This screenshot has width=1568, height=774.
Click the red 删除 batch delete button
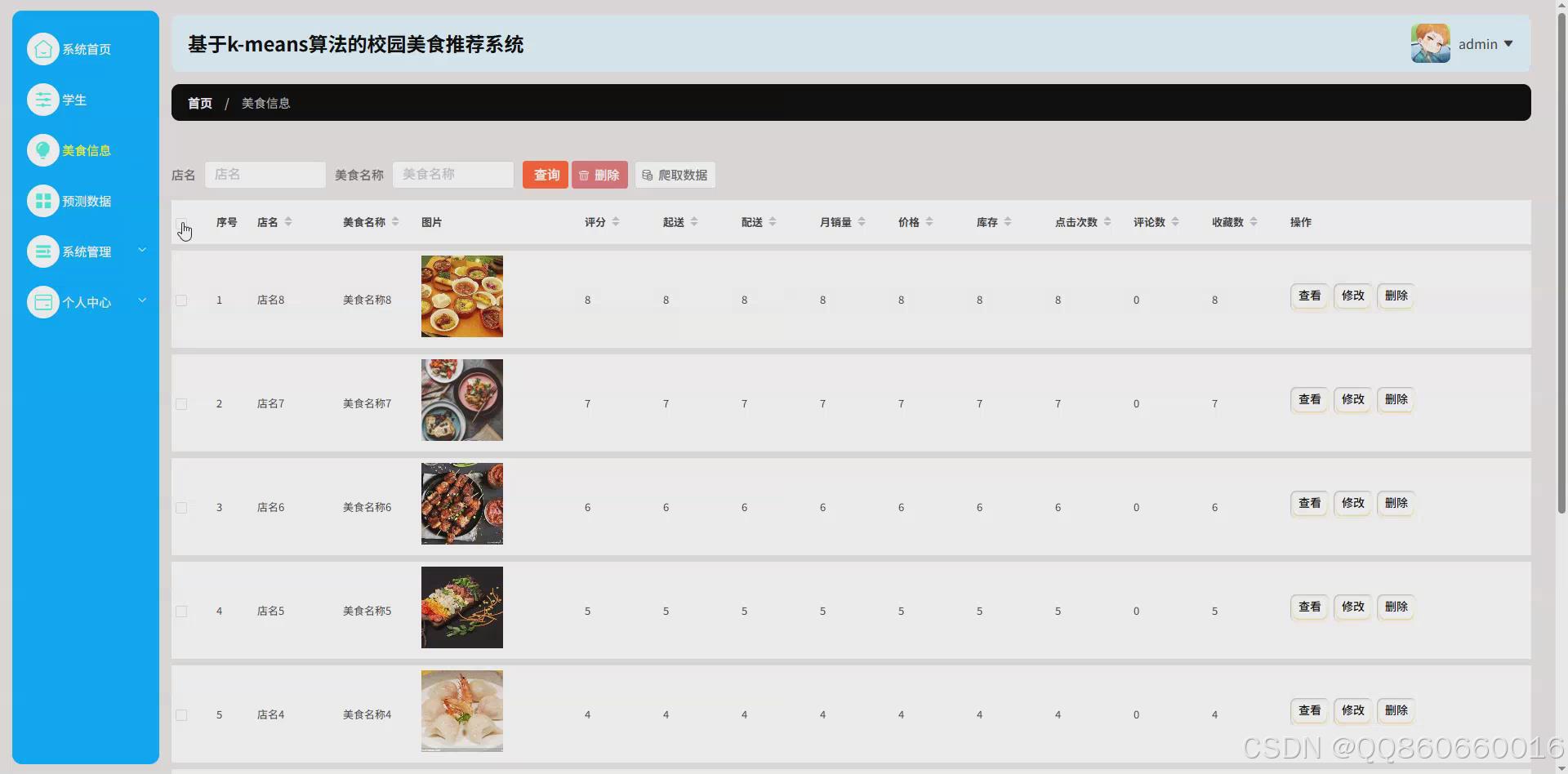tap(599, 175)
